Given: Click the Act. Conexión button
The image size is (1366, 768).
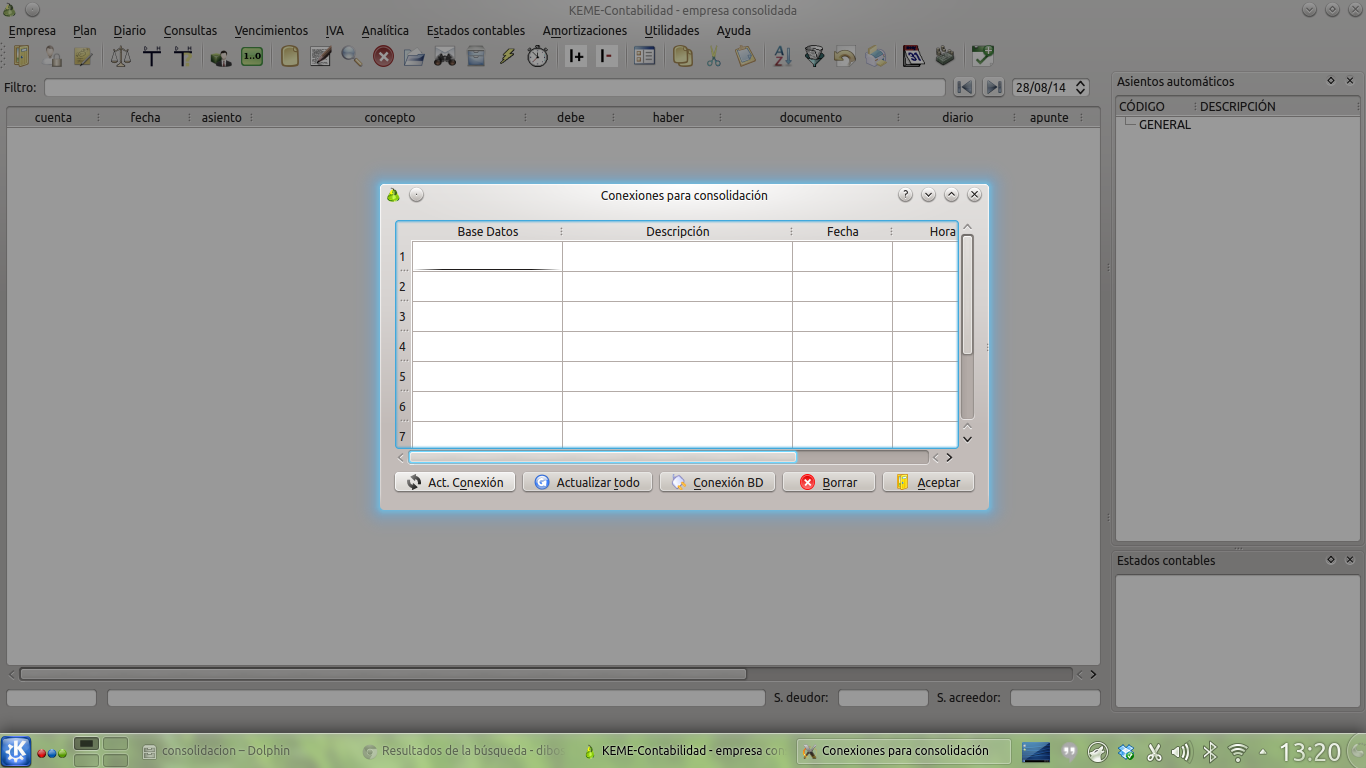Looking at the screenshot, I should [x=455, y=482].
